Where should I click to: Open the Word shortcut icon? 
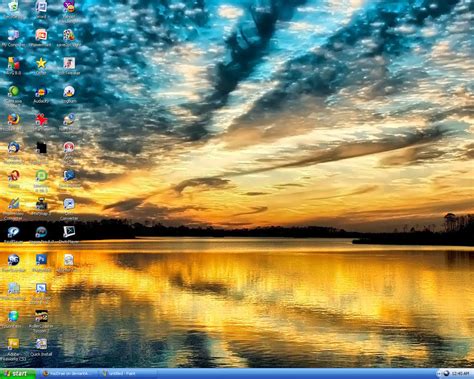coord(41,6)
